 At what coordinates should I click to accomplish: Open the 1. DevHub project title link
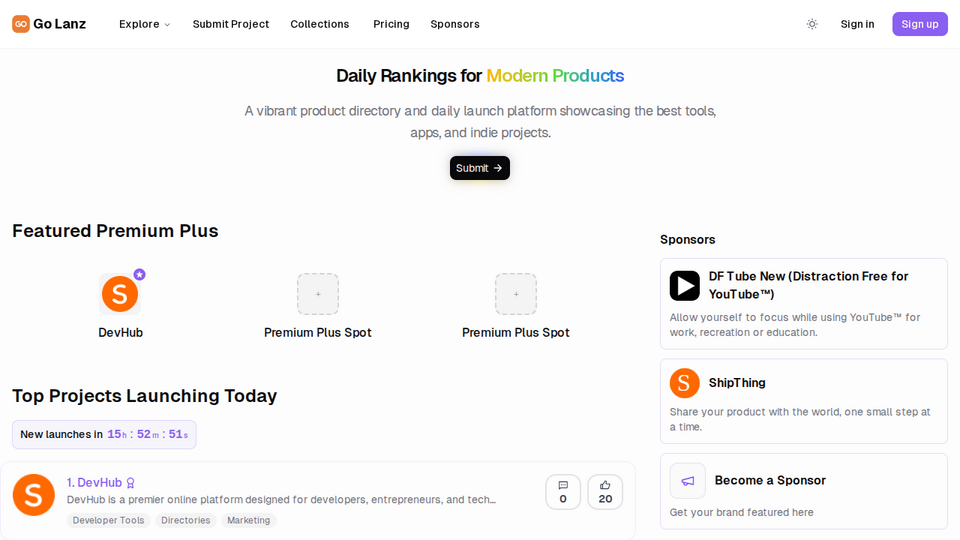[x=94, y=482]
